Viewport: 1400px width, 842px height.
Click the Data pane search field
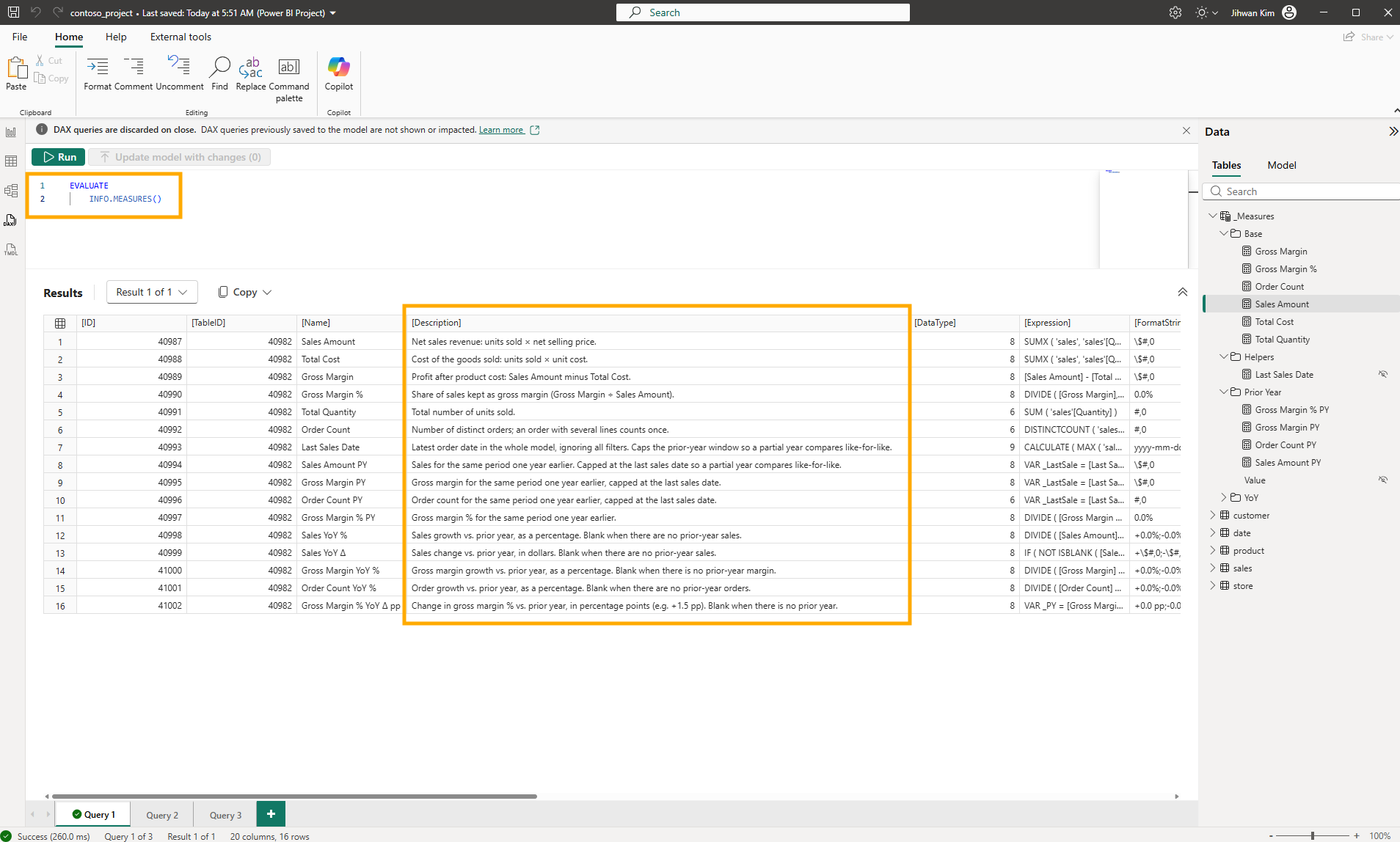(x=1302, y=191)
